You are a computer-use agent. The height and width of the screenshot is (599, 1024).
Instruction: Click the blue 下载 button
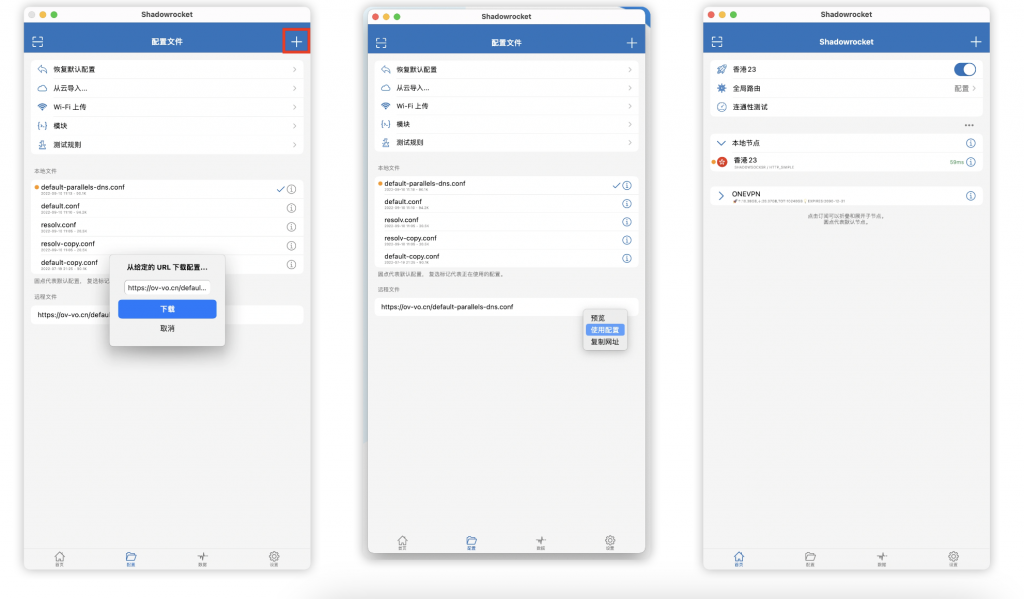click(x=167, y=309)
